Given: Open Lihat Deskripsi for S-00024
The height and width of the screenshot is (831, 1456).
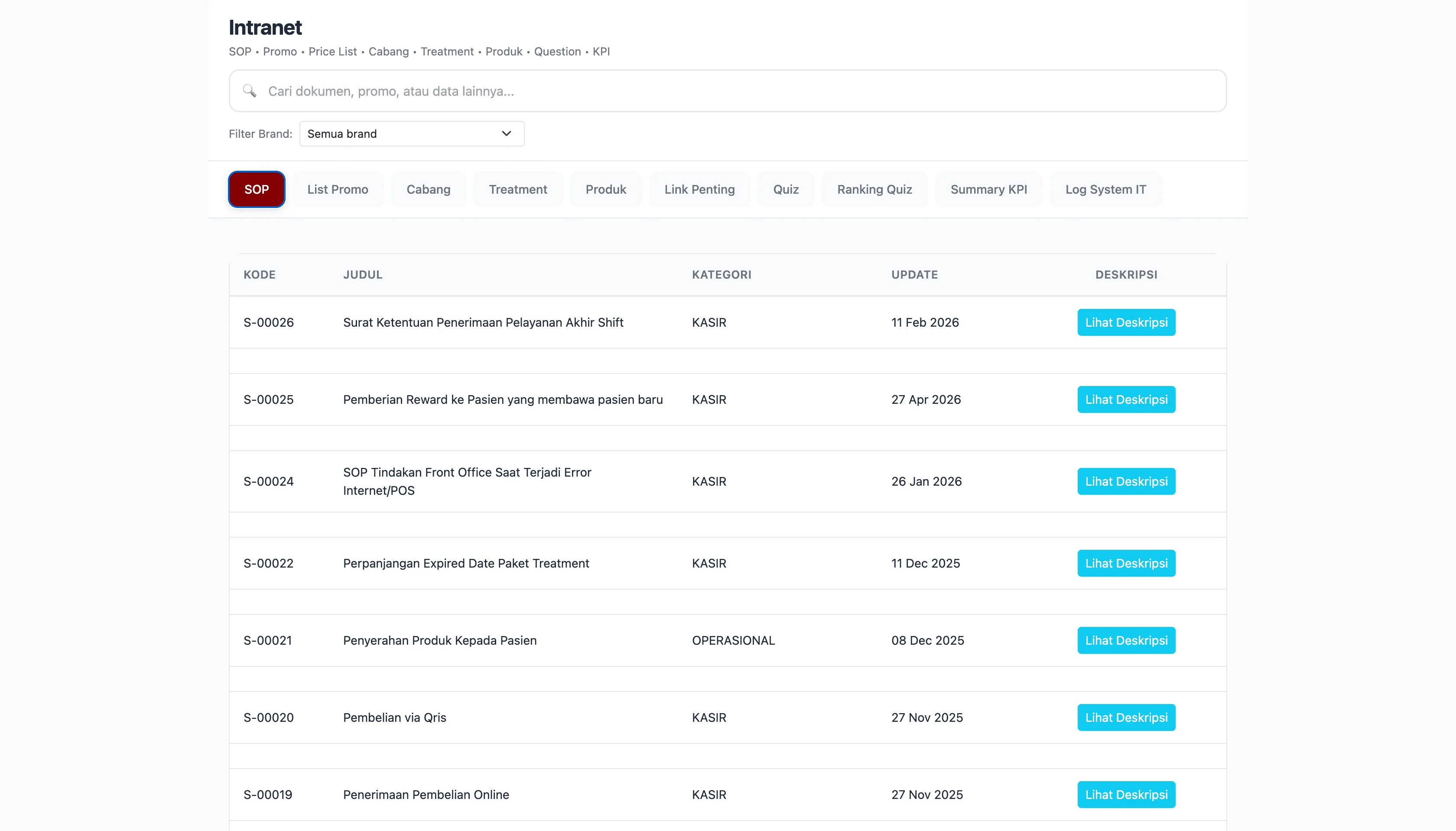Looking at the screenshot, I should tap(1126, 482).
